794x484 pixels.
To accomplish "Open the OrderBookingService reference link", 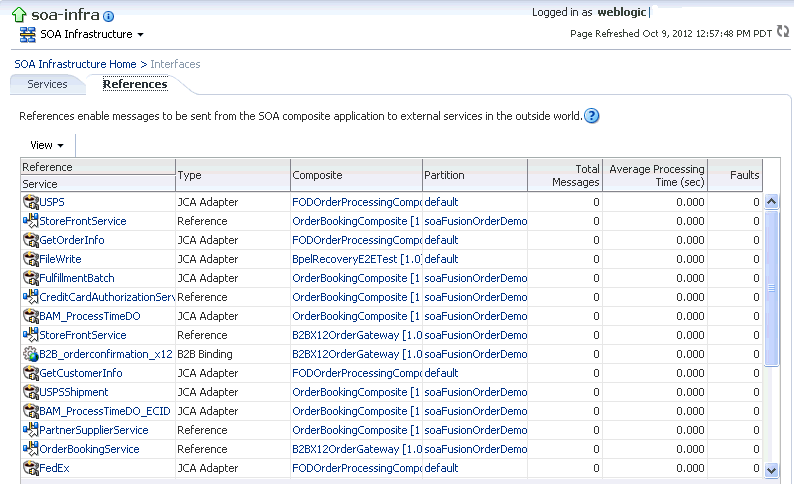I will [89, 449].
